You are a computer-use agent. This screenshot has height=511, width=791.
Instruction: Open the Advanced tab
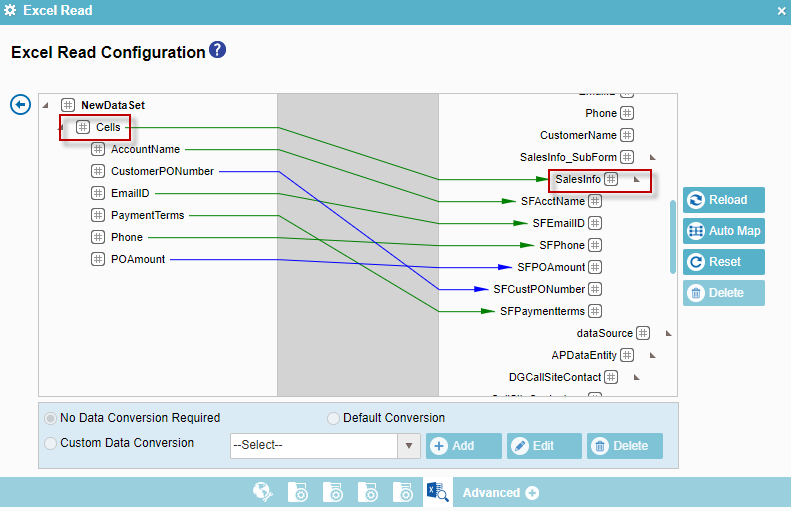499,492
